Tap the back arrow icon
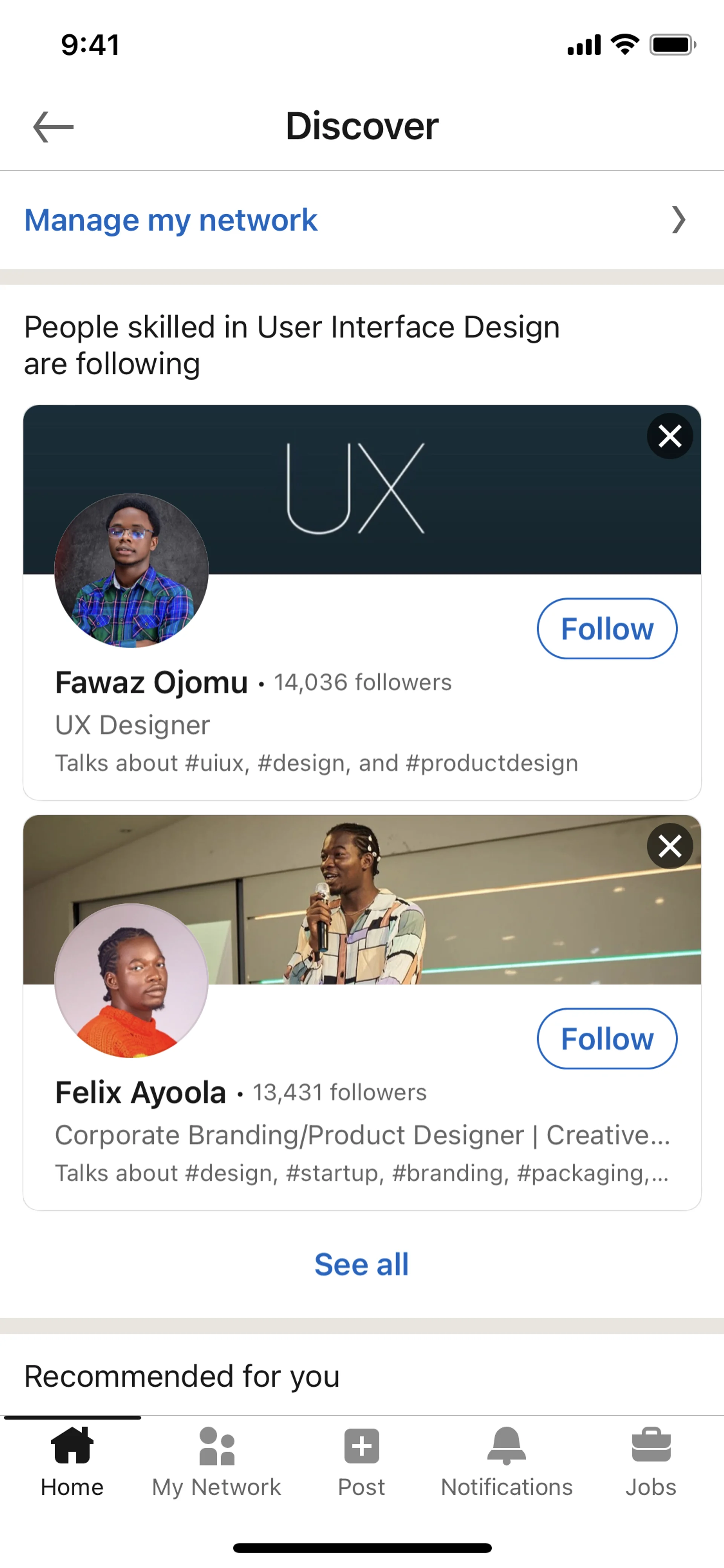This screenshot has height=1568, width=724. click(x=53, y=127)
